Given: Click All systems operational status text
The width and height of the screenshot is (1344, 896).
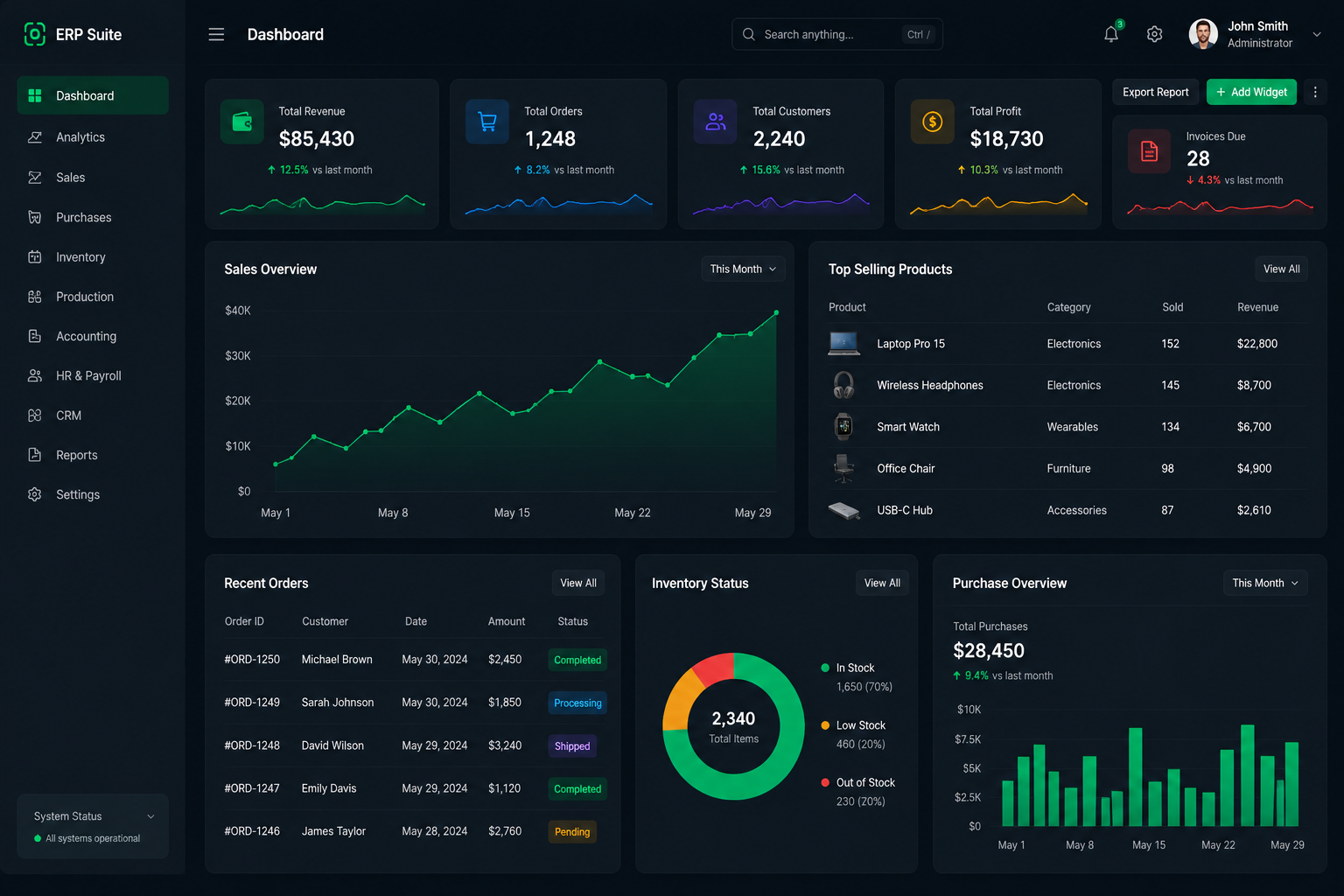Looking at the screenshot, I should pyautogui.click(x=93, y=838).
